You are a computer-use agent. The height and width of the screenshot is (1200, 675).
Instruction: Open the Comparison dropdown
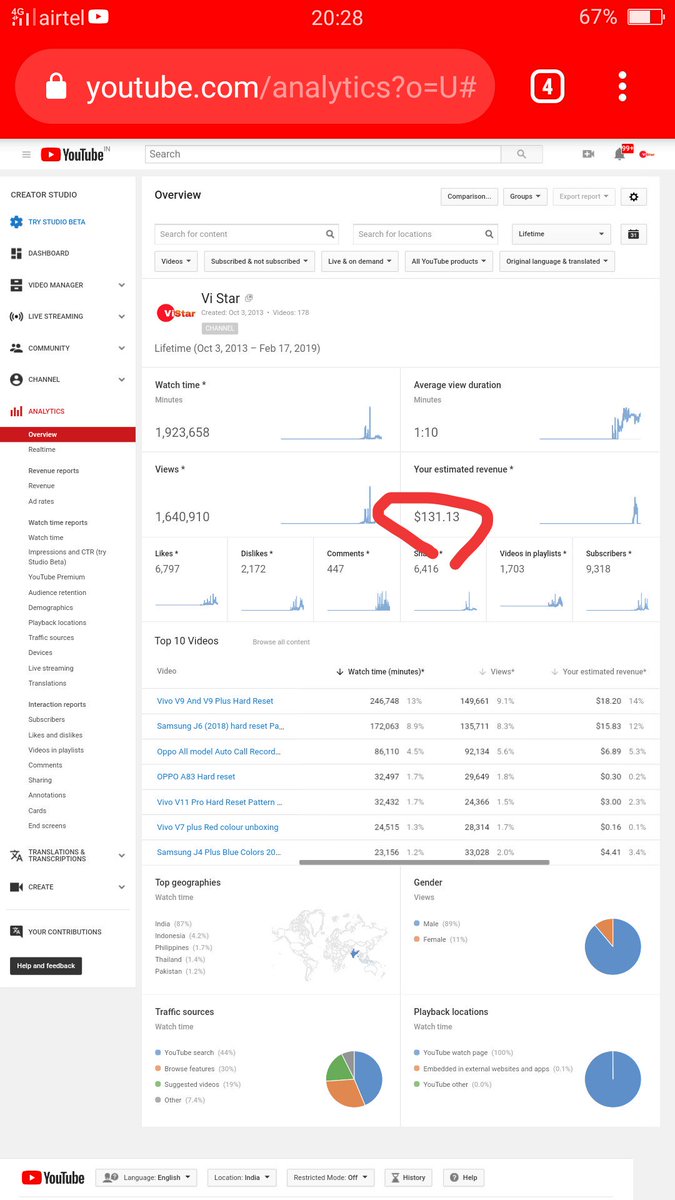[x=468, y=197]
